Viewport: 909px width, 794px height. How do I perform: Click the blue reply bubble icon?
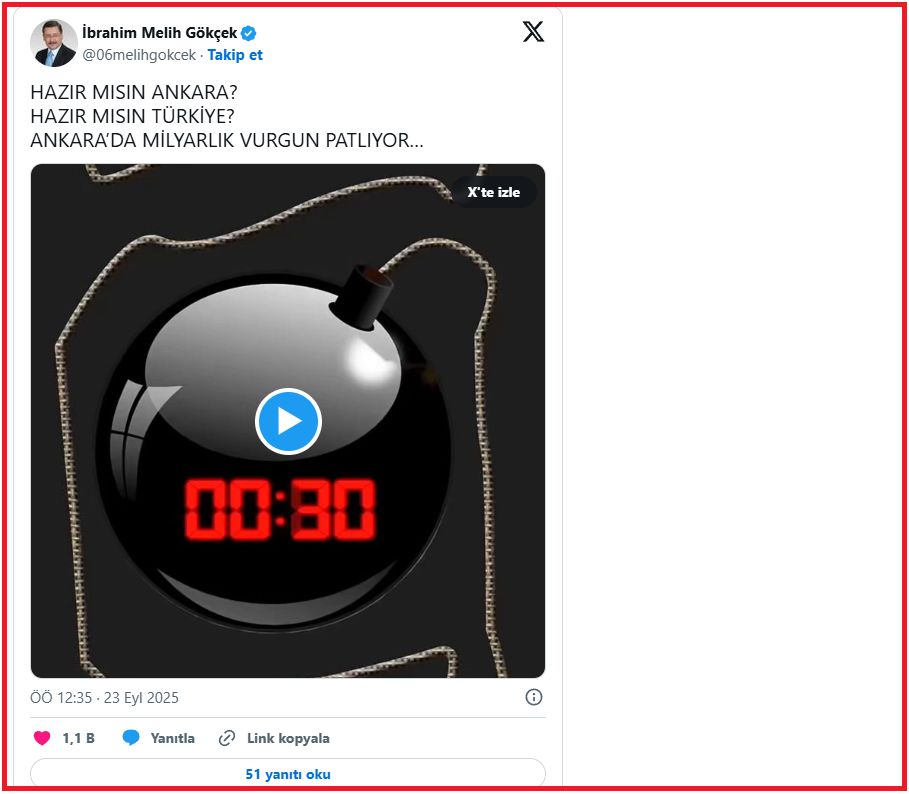tap(131, 738)
